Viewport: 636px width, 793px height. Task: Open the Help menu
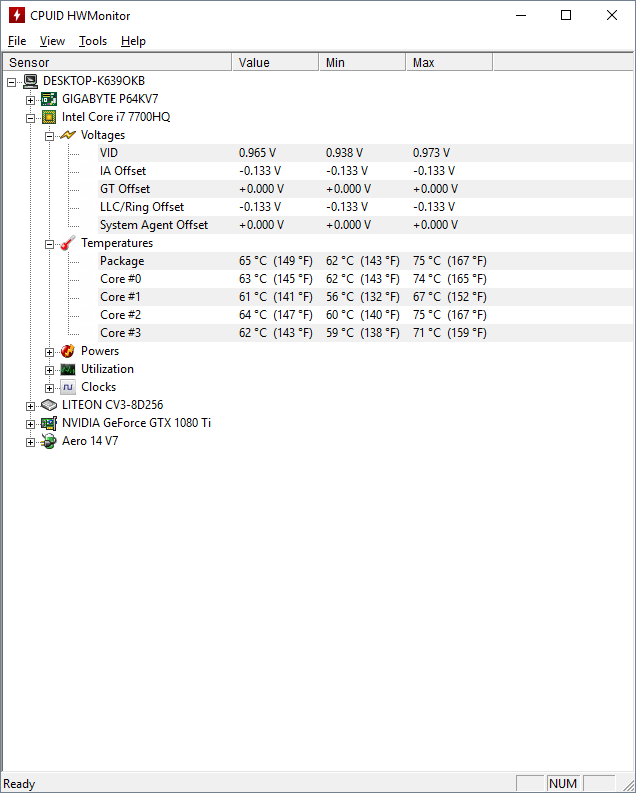133,41
